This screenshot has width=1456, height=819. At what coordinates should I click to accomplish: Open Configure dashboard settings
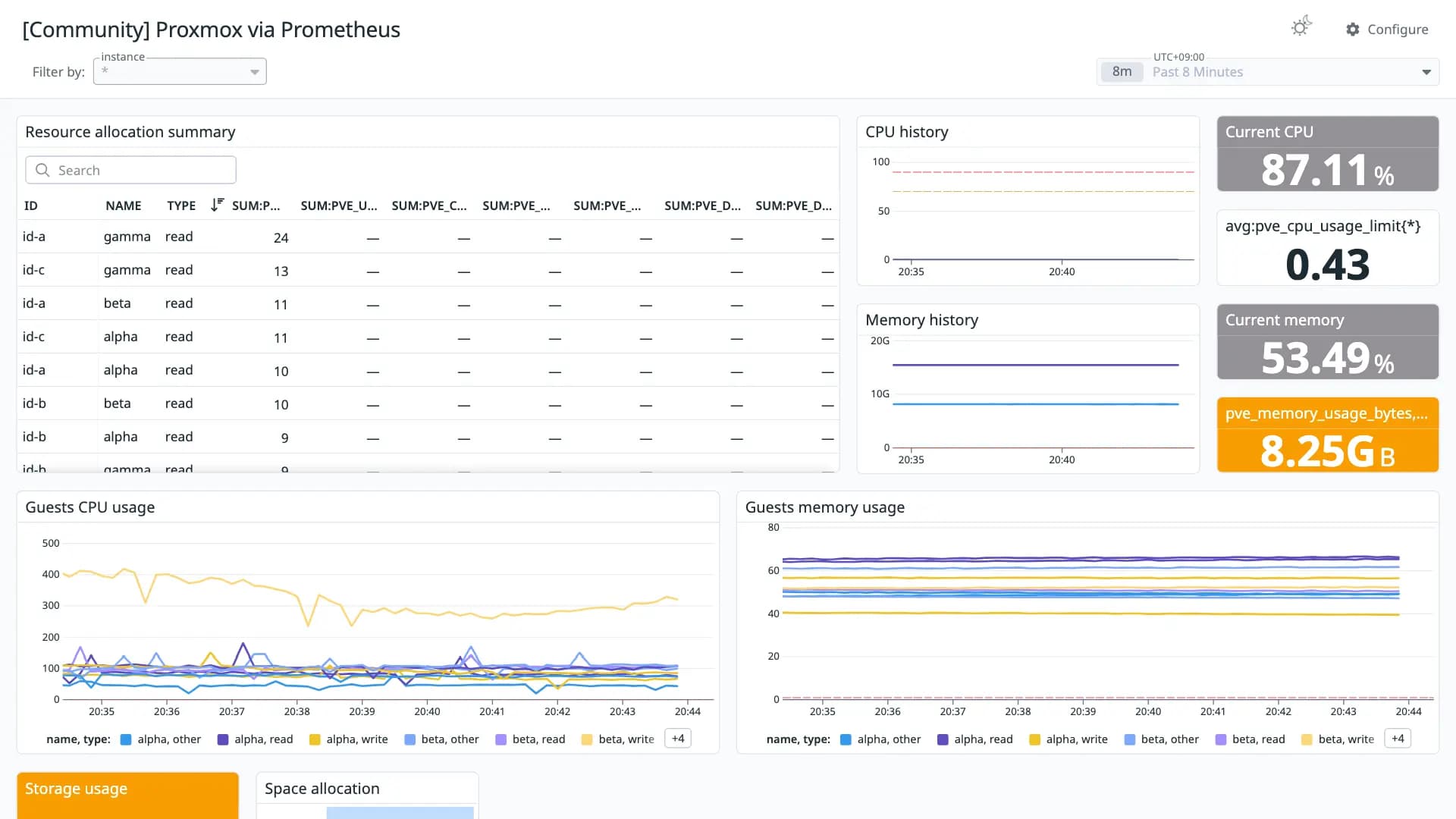(x=1387, y=29)
